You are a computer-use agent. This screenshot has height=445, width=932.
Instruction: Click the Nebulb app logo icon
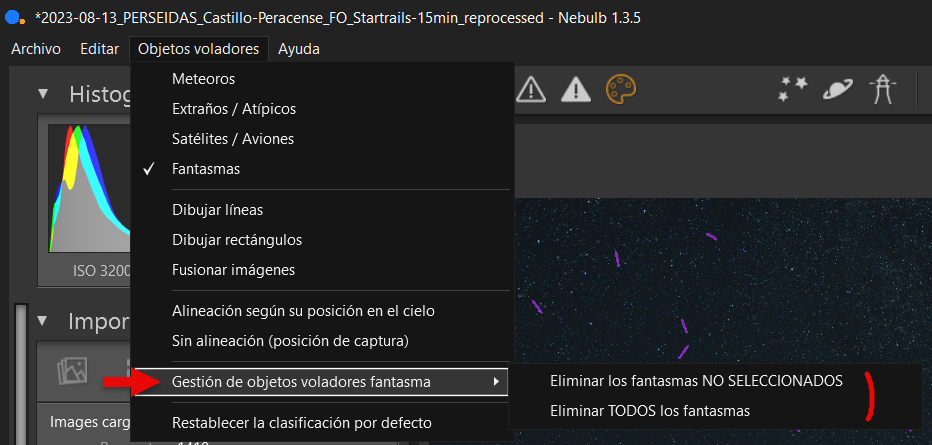pyautogui.click(x=14, y=18)
